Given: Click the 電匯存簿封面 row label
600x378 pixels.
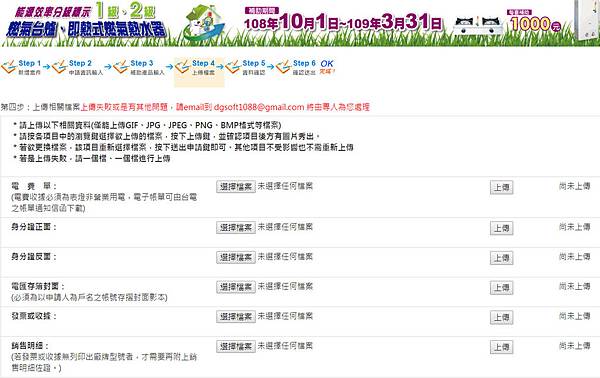Looking at the screenshot, I should (x=38, y=287).
